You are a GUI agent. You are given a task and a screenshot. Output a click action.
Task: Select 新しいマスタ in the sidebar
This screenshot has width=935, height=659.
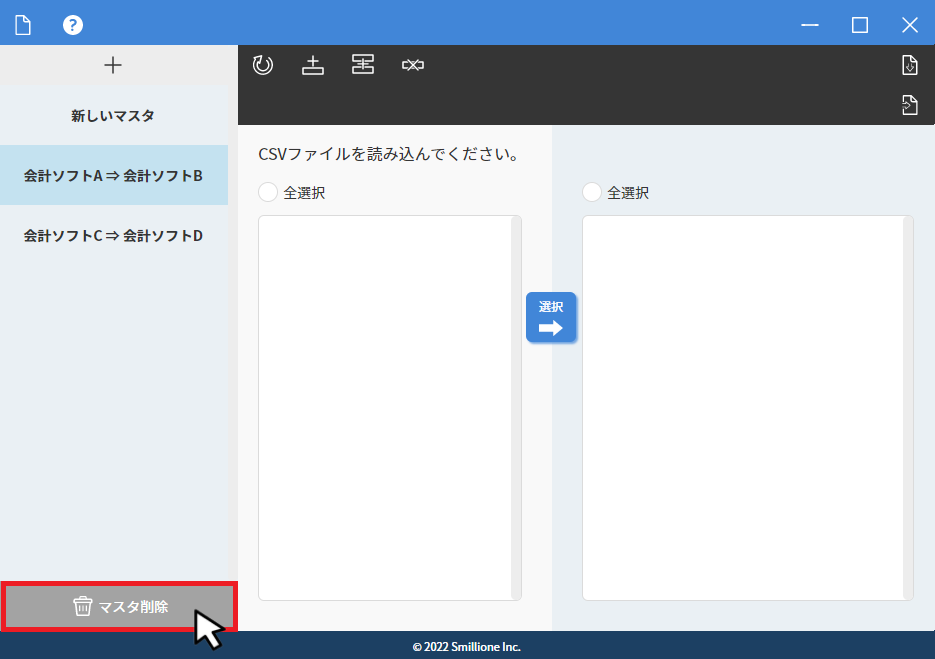113,116
